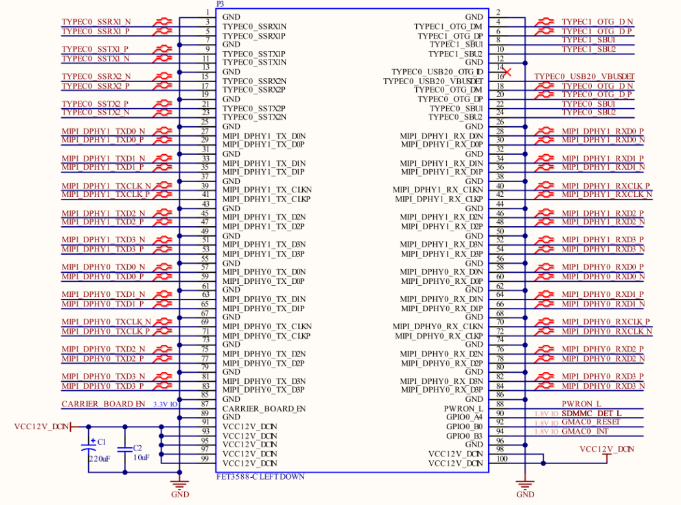The height and width of the screenshot is (505, 681).
Task: Select the GPIO0_B3 pin name
Action: tap(464, 436)
